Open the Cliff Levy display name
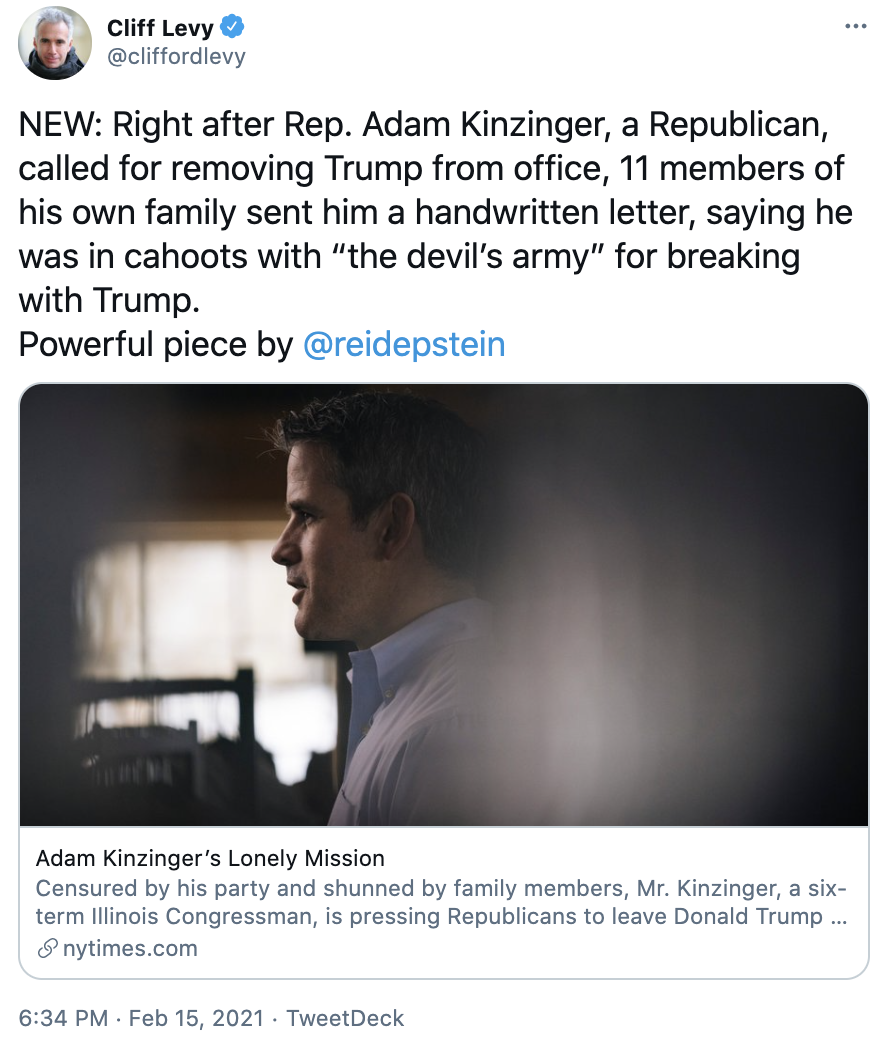The width and height of the screenshot is (878, 1046). (160, 27)
